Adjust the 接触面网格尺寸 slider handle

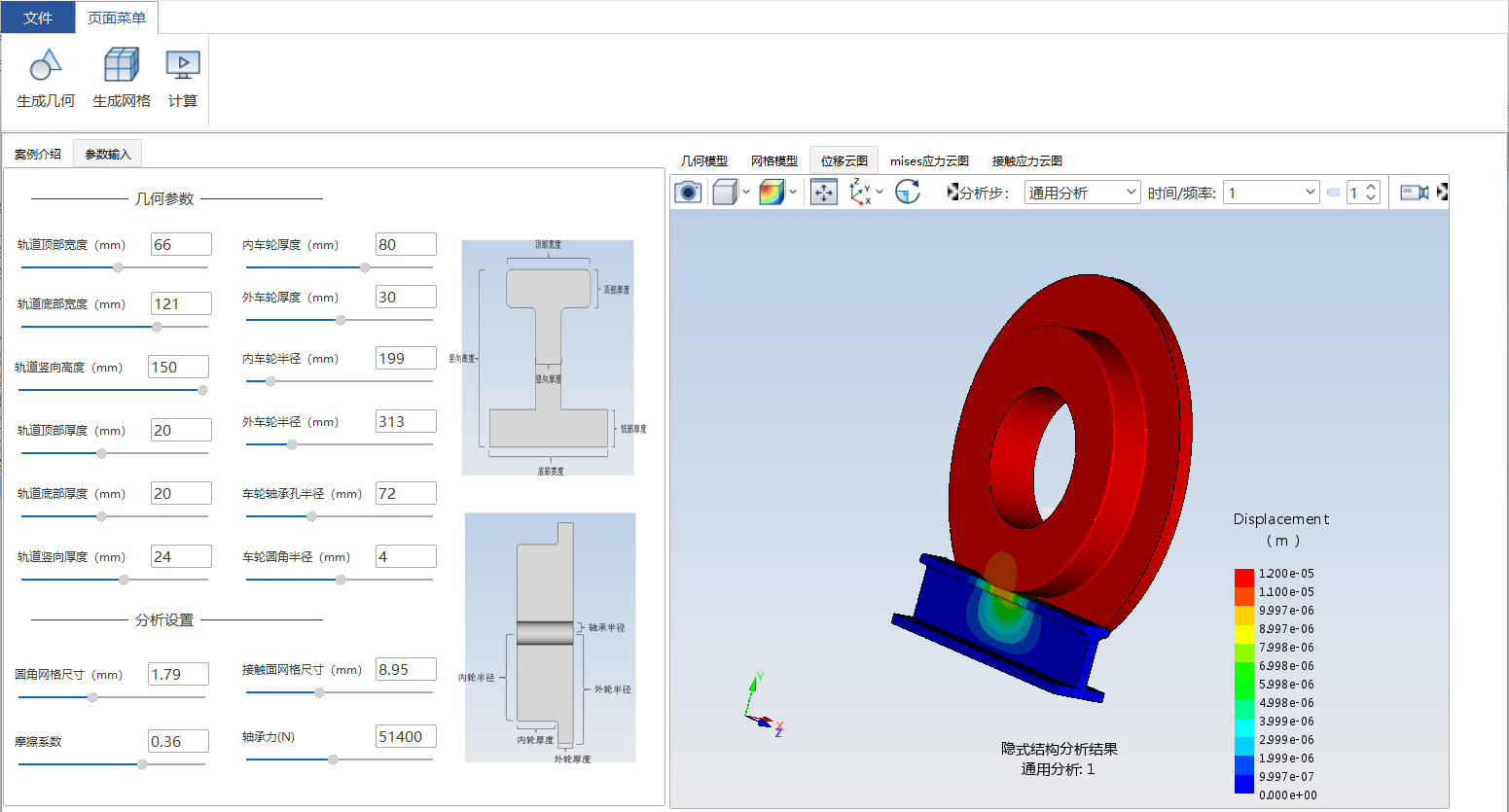[x=319, y=692]
